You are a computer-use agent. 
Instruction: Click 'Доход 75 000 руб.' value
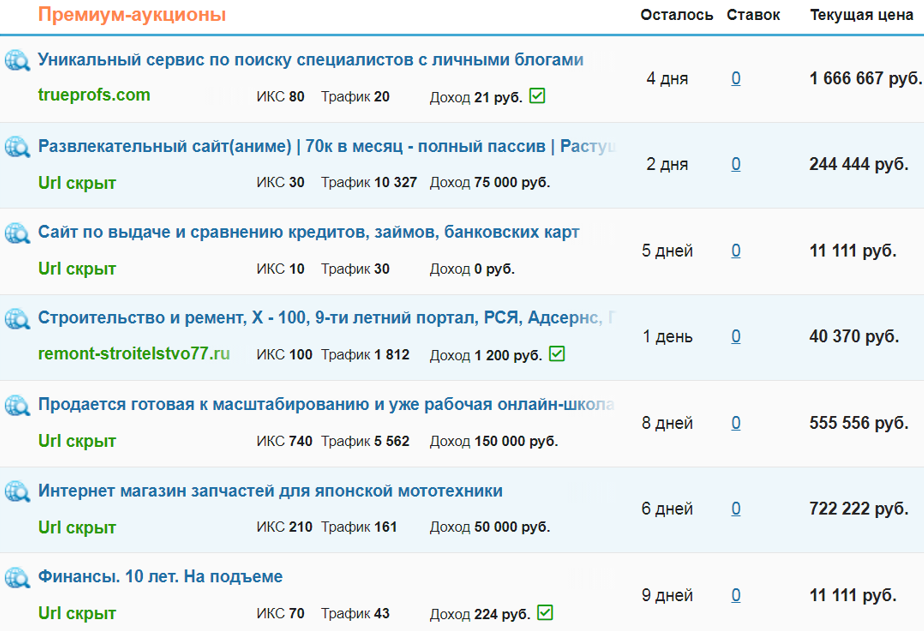point(490,183)
